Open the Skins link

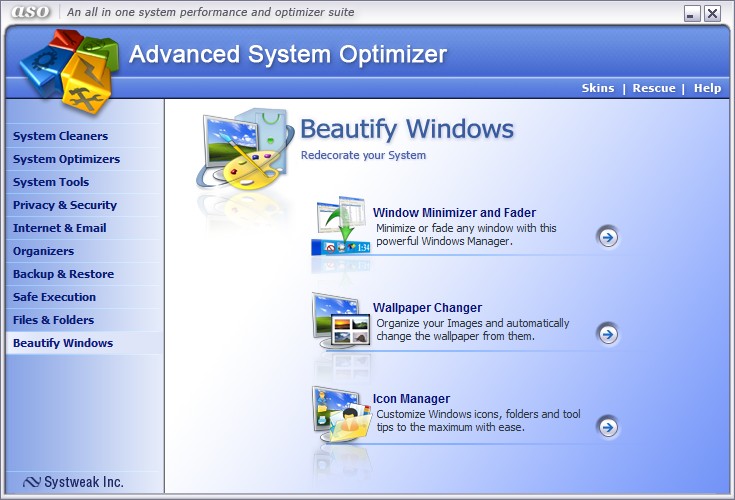(x=598, y=88)
